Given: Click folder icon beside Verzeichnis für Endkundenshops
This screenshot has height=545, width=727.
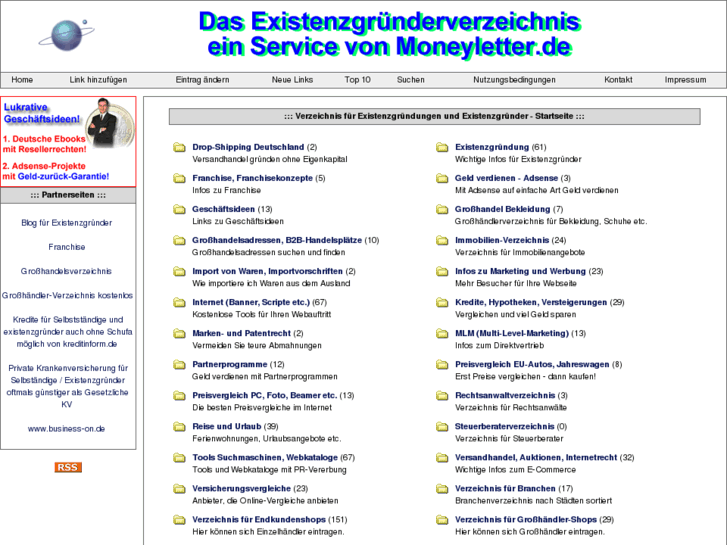Looking at the screenshot, I should 179,520.
